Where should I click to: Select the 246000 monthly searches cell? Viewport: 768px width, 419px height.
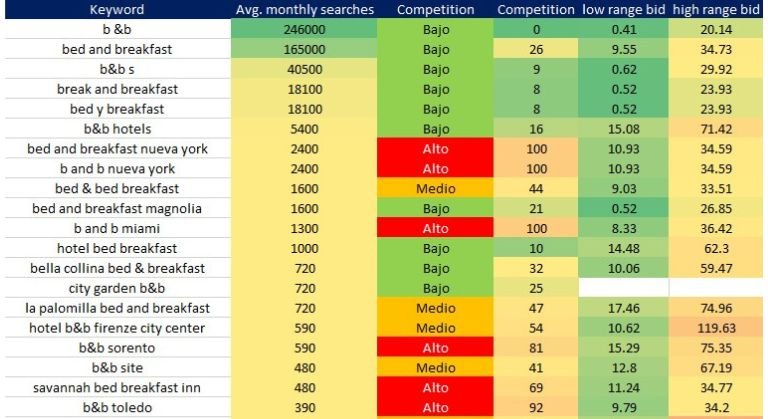pos(304,30)
